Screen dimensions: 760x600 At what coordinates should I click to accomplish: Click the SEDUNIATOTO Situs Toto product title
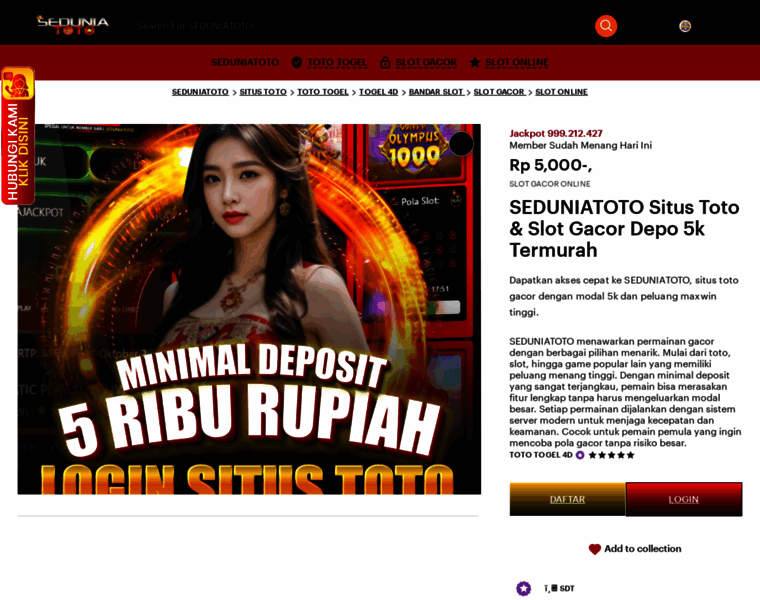point(624,229)
